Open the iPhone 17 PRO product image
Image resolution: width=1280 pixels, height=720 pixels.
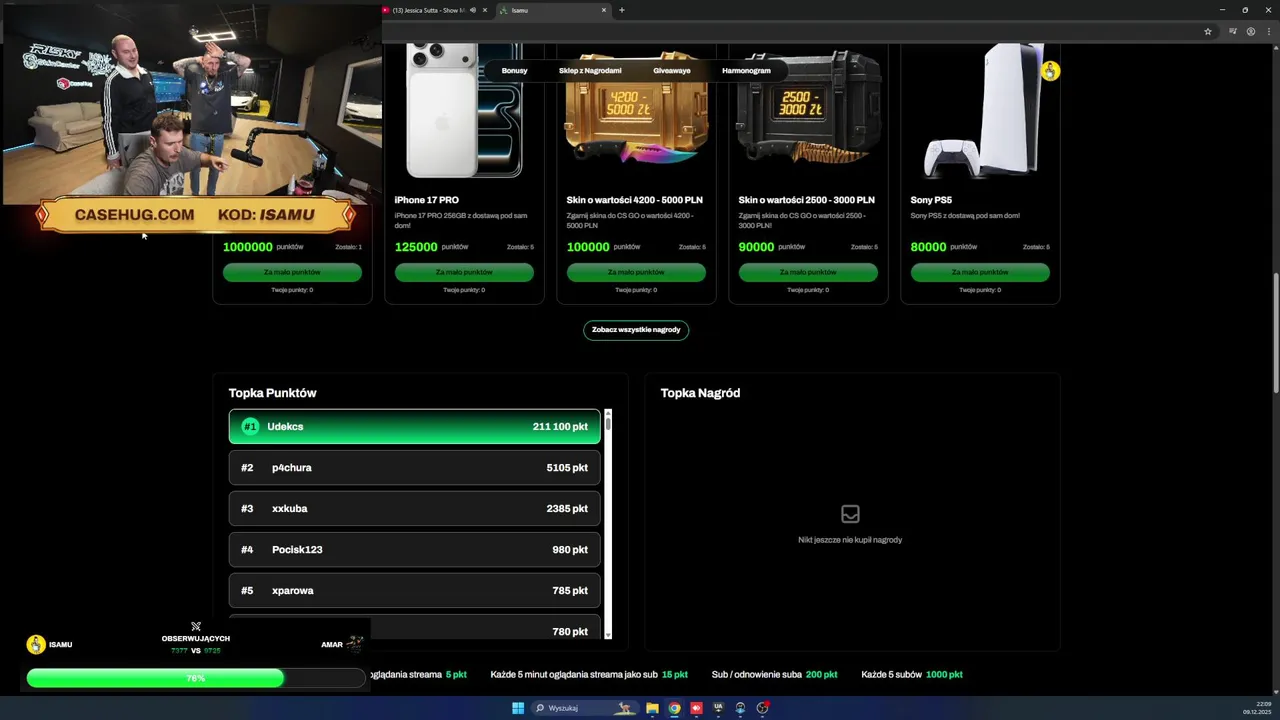[464, 110]
